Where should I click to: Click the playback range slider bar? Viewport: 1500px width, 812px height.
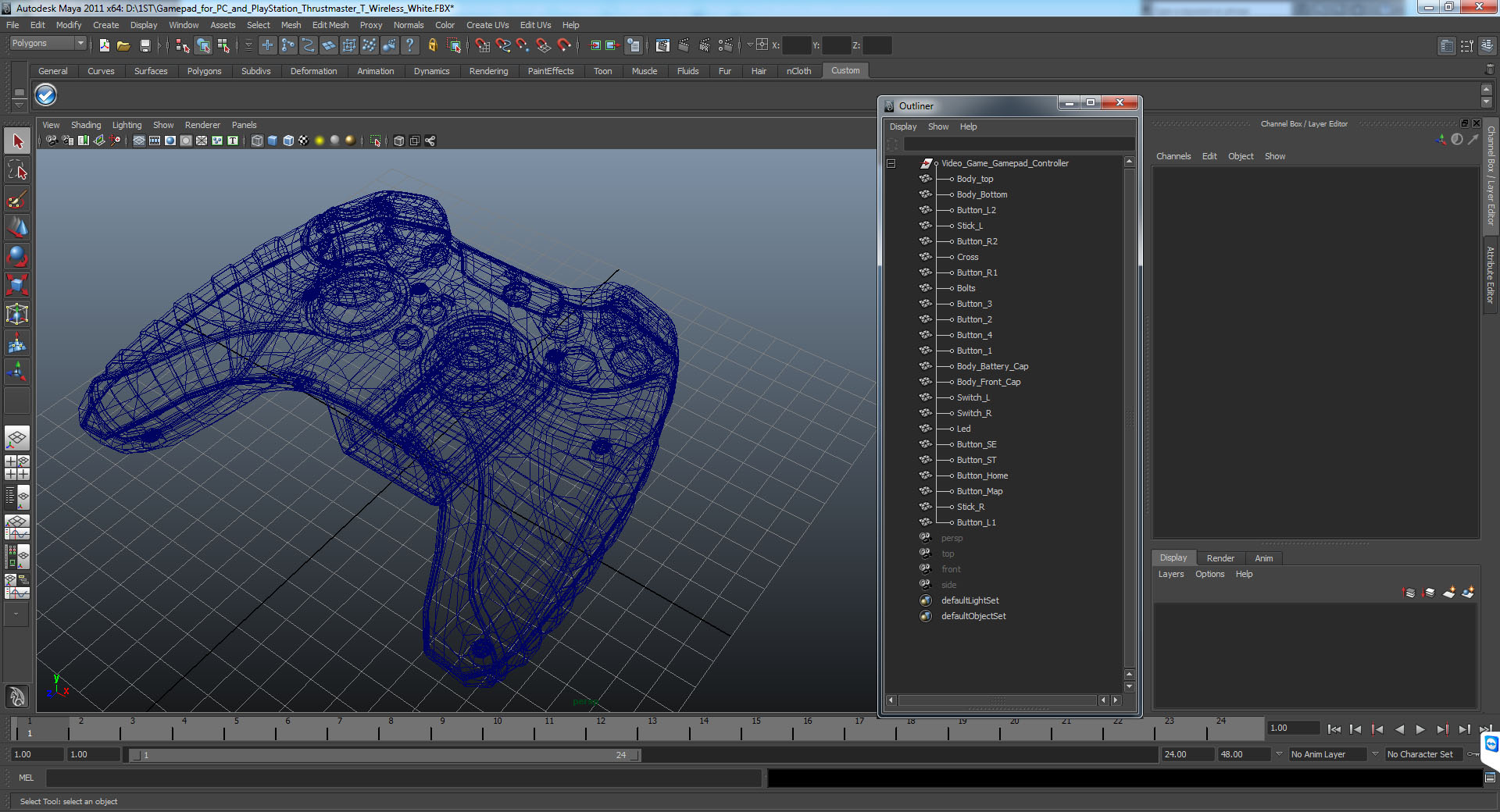384,755
